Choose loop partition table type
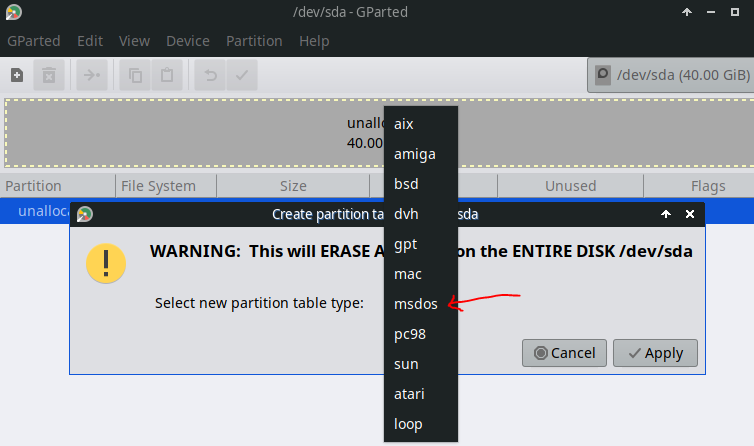Viewport: 754px width, 446px height. (x=421, y=424)
